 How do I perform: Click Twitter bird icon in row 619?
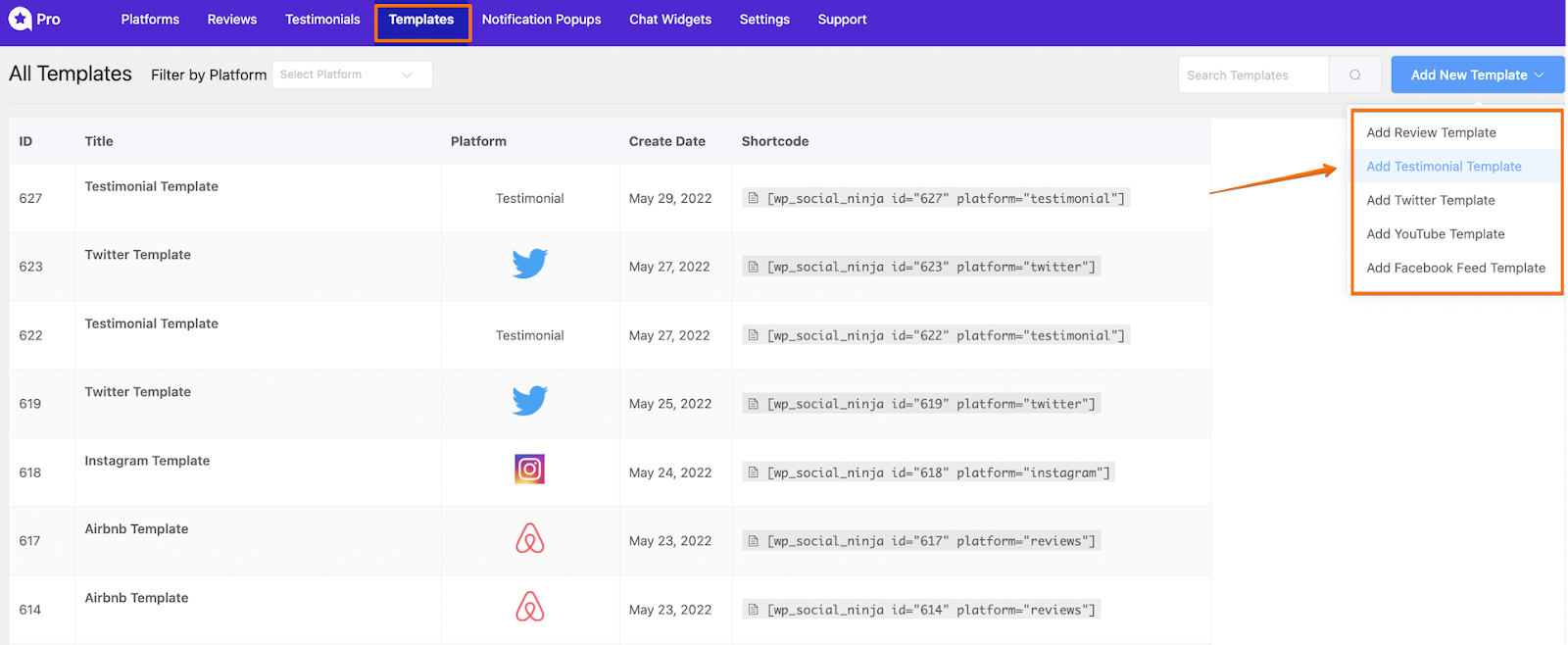point(529,401)
